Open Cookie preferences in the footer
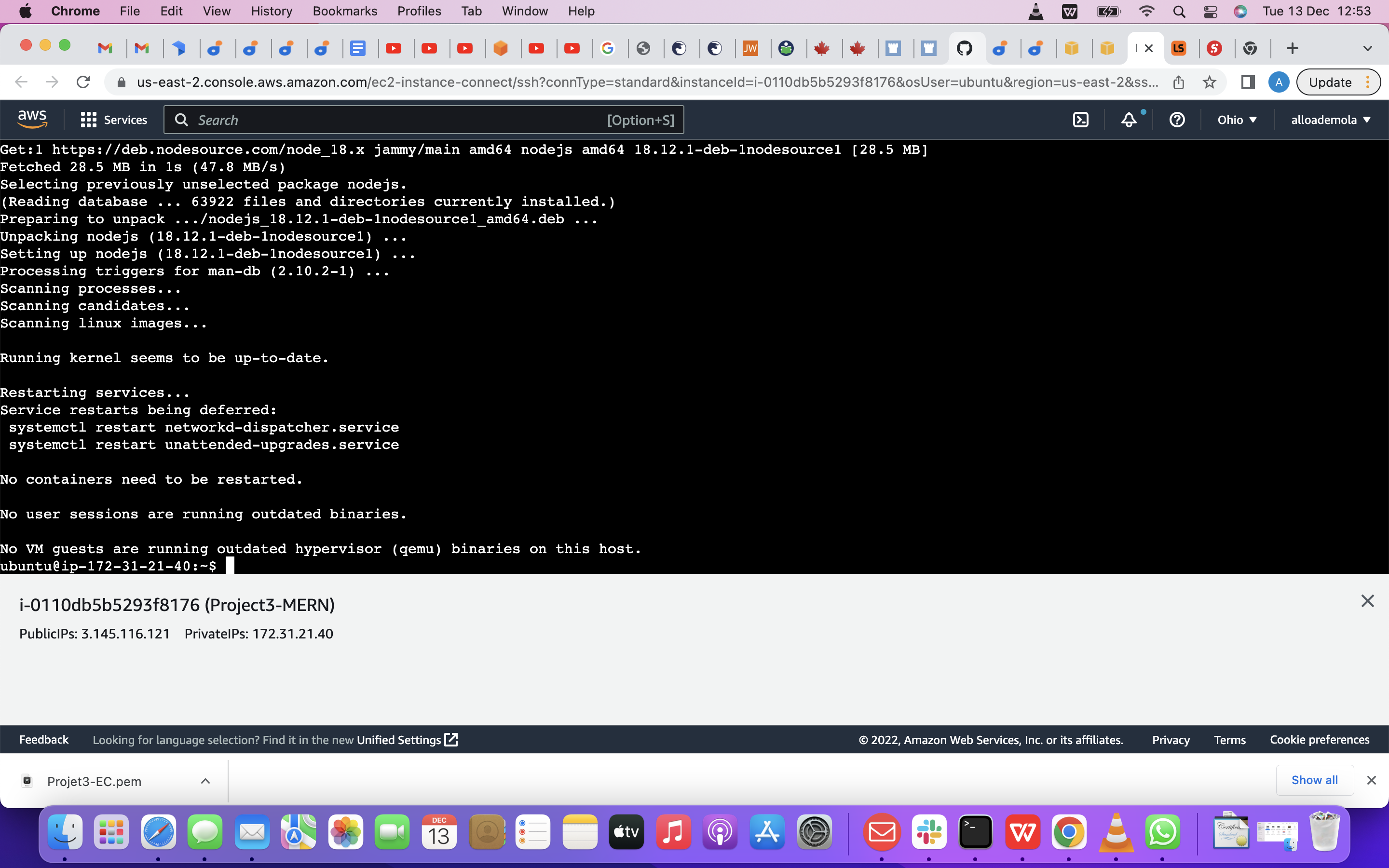 click(1319, 739)
